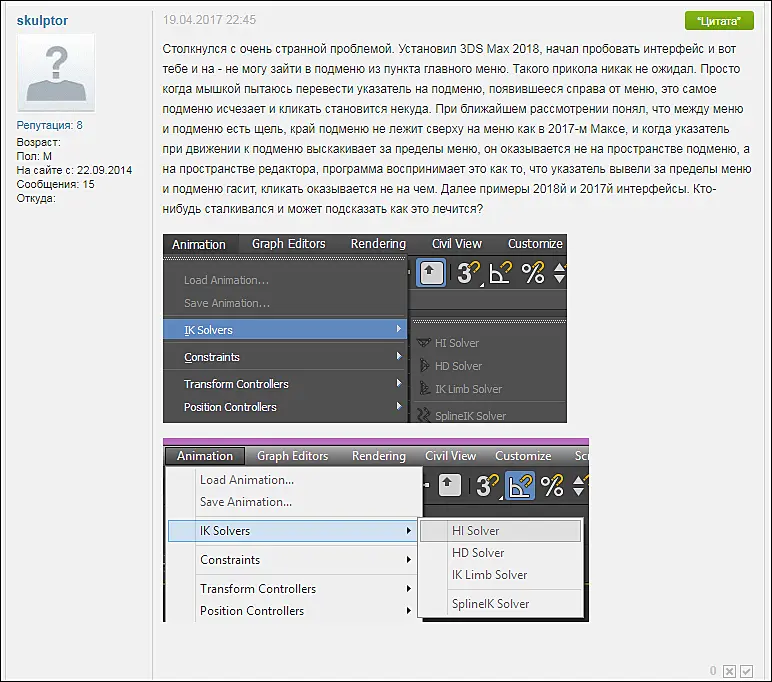Select IK Solvers entry in light menu
Image resolution: width=772 pixels, height=682 pixels.
coord(293,531)
